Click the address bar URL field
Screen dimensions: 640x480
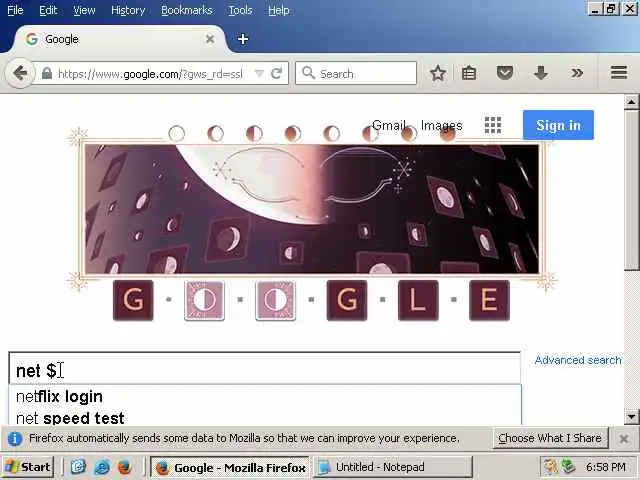tap(150, 74)
